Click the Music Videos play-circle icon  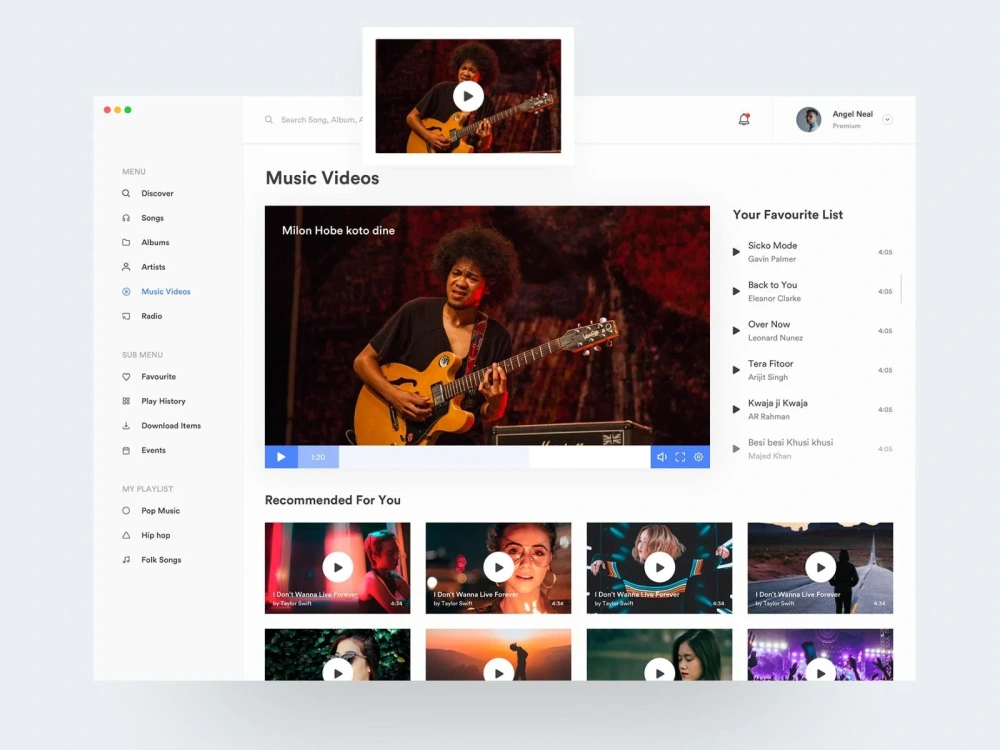click(x=126, y=291)
